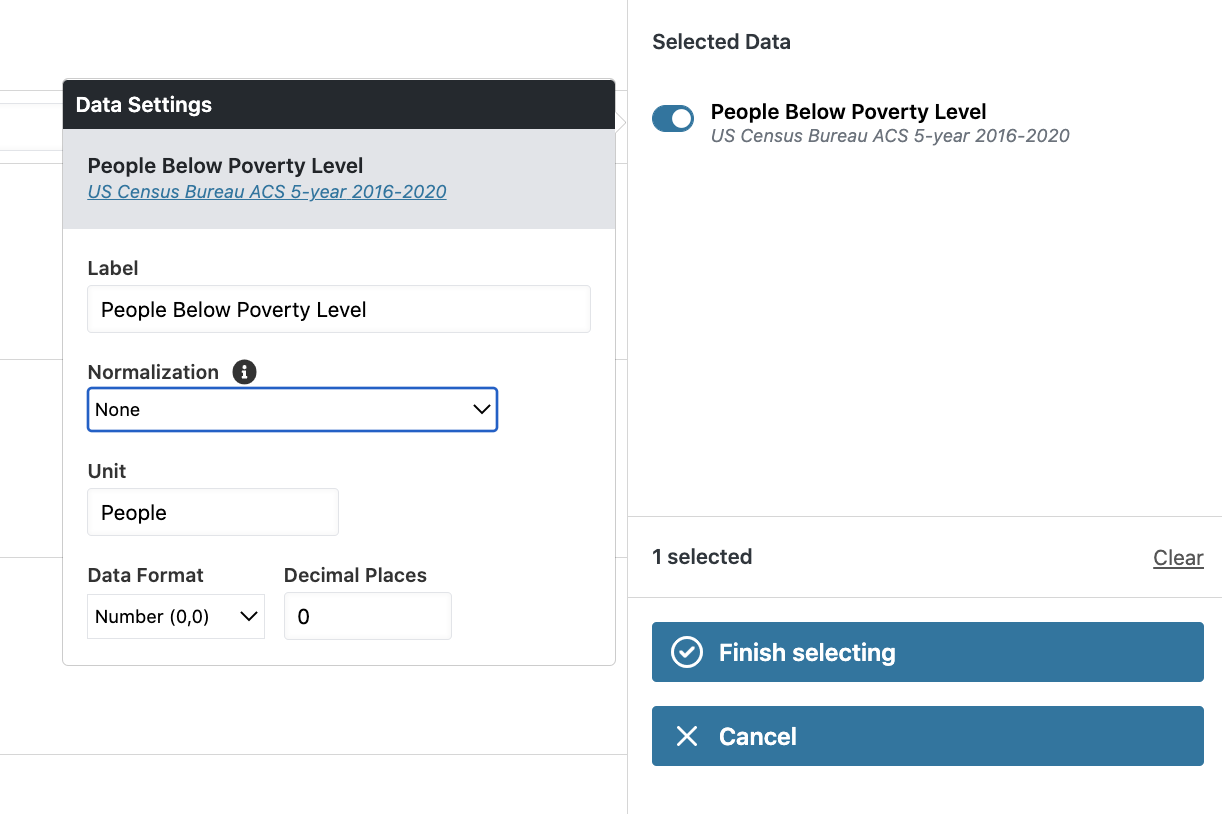Click into the Label text field

[339, 310]
